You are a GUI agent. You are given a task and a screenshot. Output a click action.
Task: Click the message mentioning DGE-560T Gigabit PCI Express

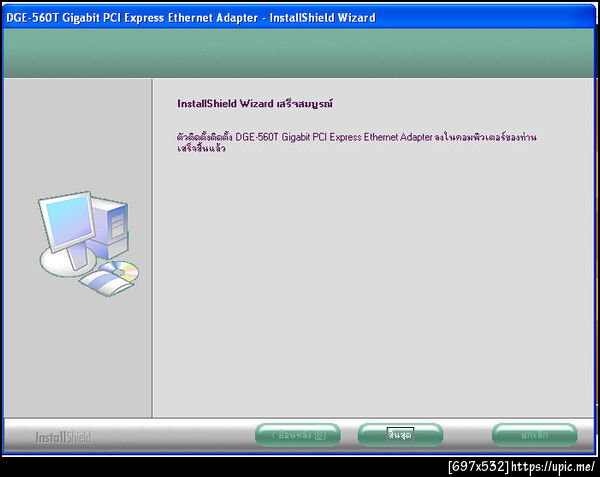(x=357, y=142)
